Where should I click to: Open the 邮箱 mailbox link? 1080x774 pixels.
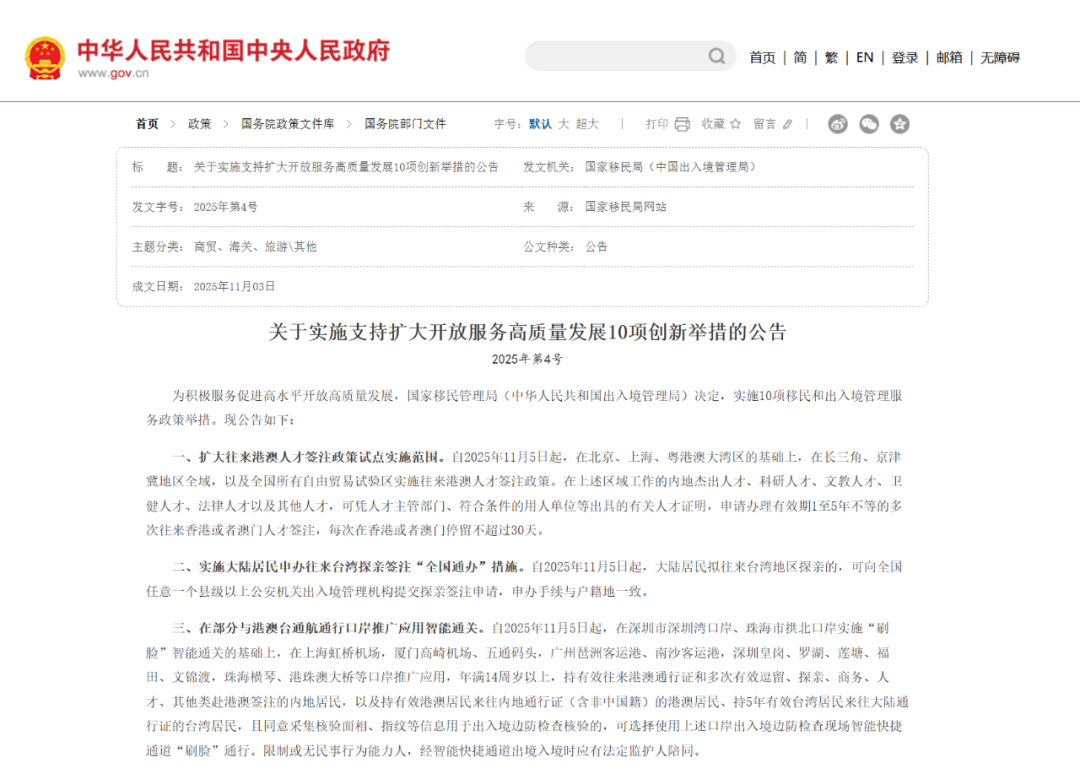pos(949,58)
